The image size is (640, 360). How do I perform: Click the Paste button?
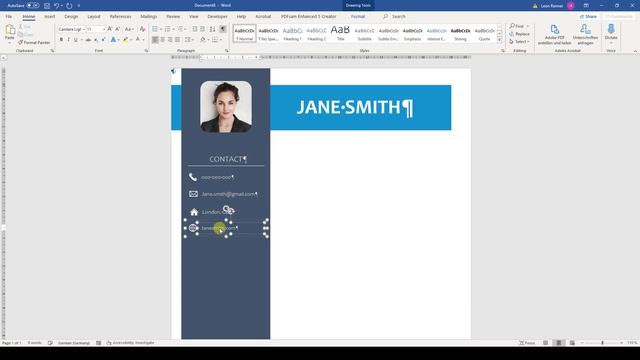10,33
